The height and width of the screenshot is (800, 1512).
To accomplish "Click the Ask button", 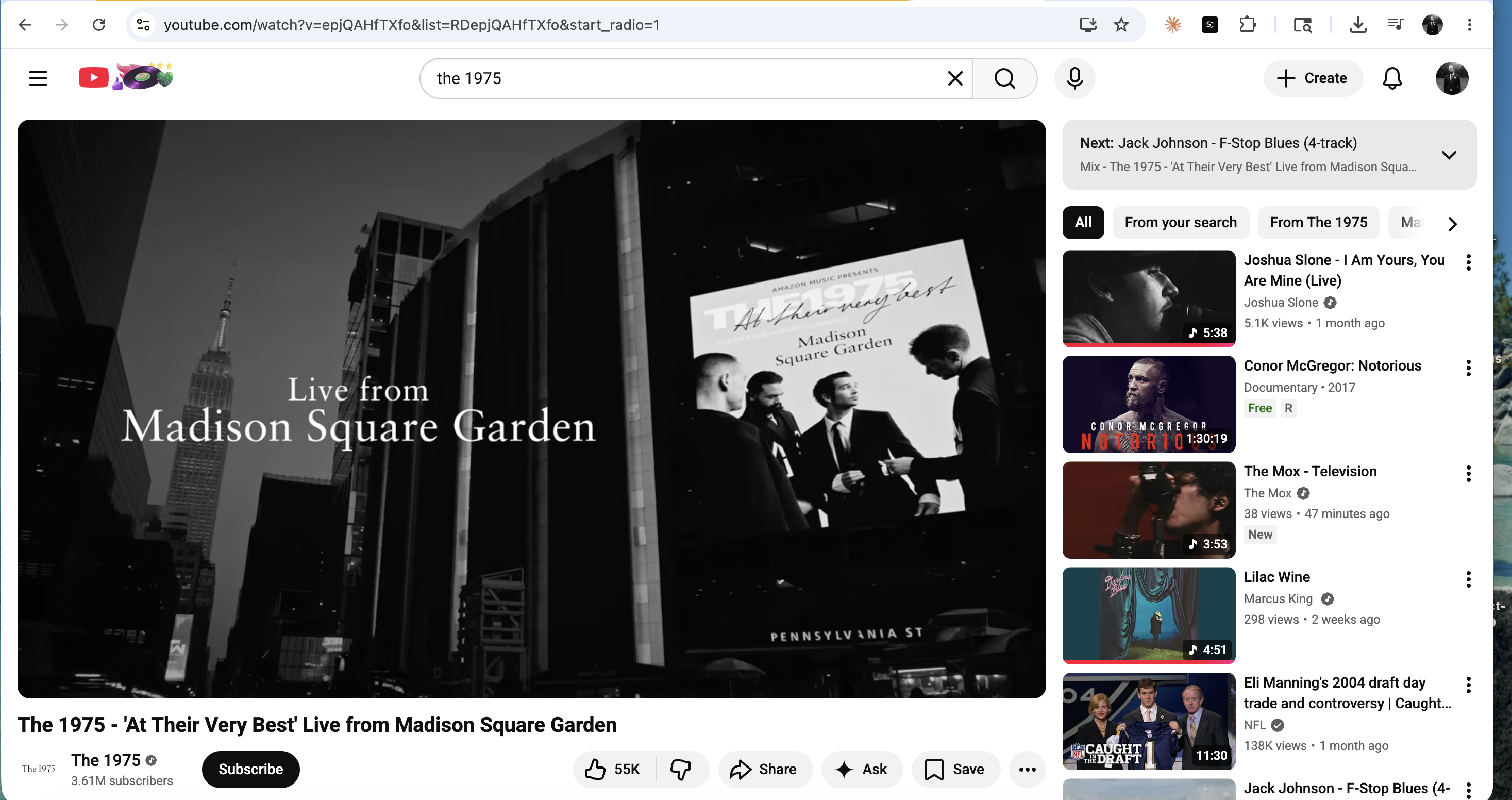I will pos(862,769).
